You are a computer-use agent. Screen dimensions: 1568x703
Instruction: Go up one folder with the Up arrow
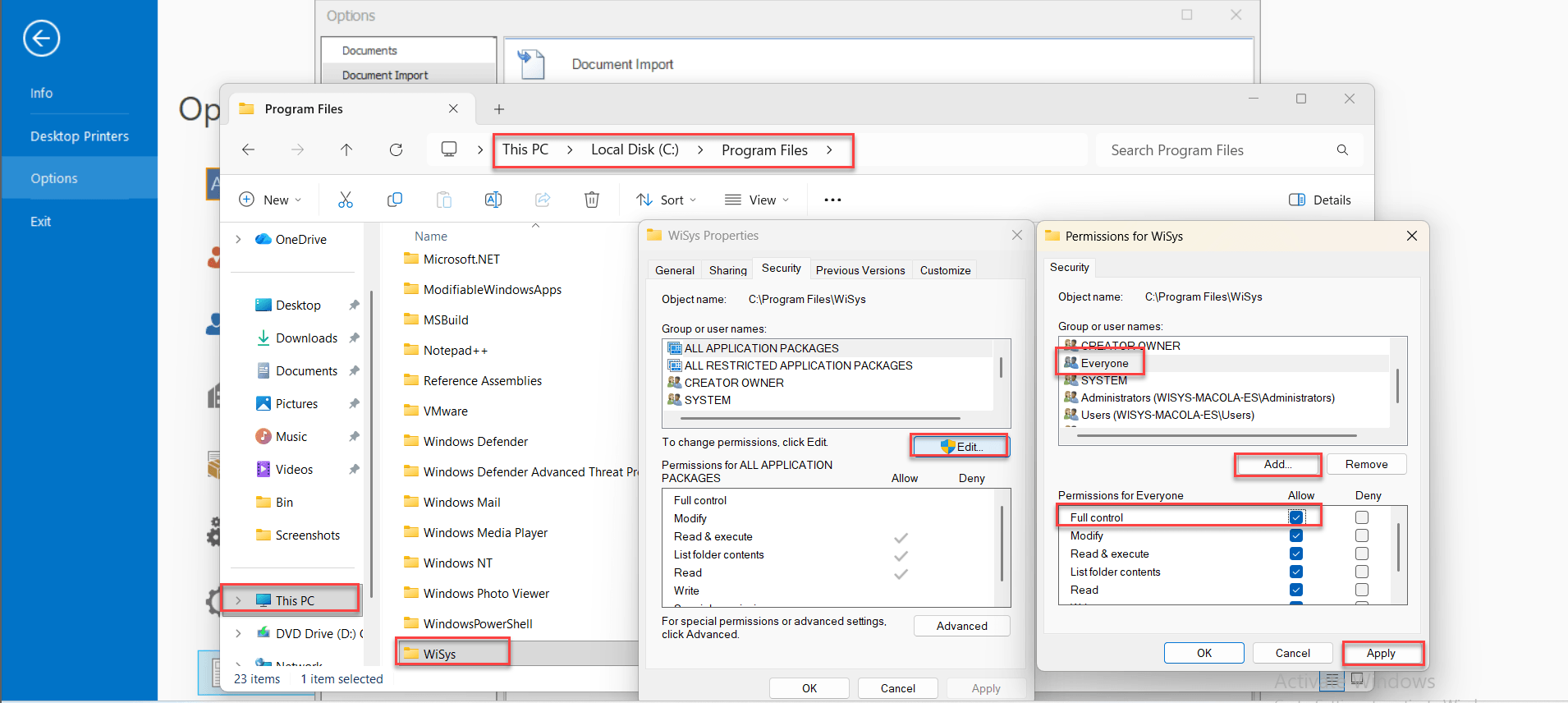click(346, 149)
